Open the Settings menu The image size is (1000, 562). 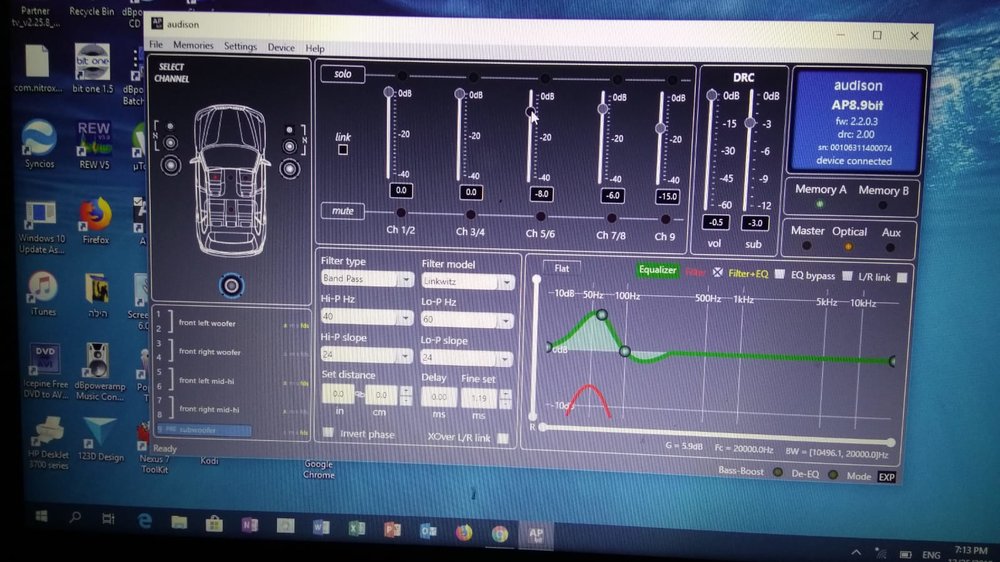tap(240, 47)
